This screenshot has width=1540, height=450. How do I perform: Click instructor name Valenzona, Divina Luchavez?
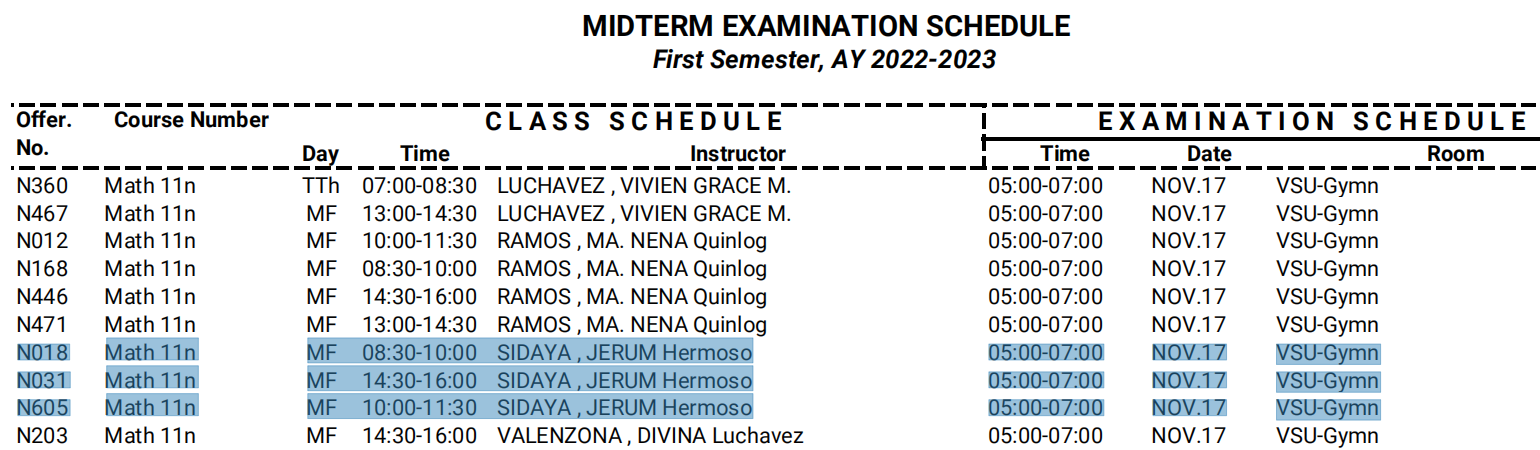tap(650, 436)
